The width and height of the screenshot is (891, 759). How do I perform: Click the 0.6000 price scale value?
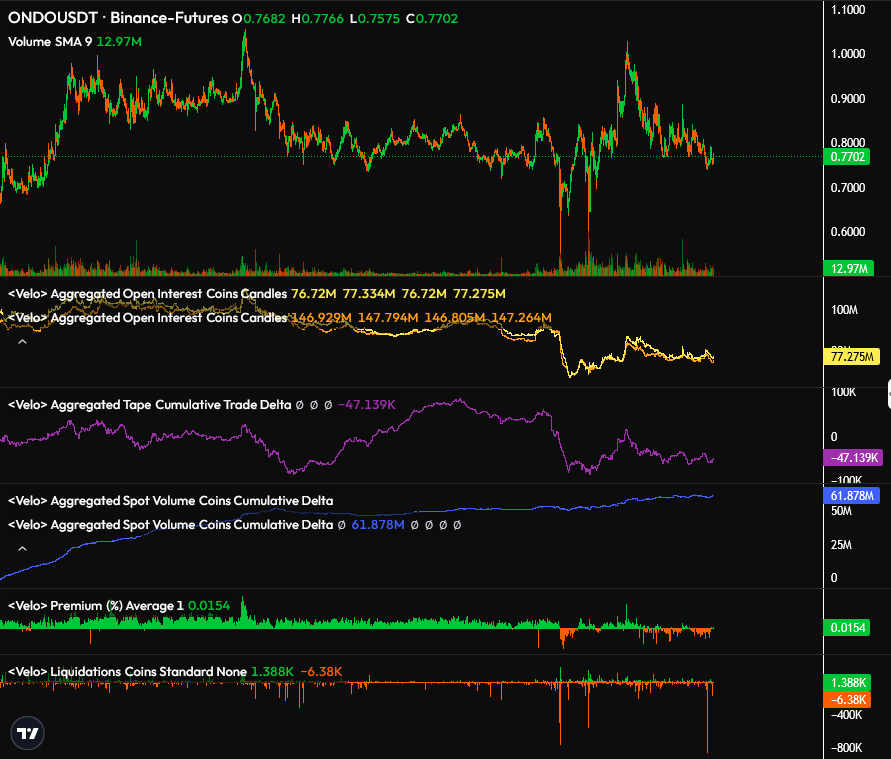coord(848,232)
